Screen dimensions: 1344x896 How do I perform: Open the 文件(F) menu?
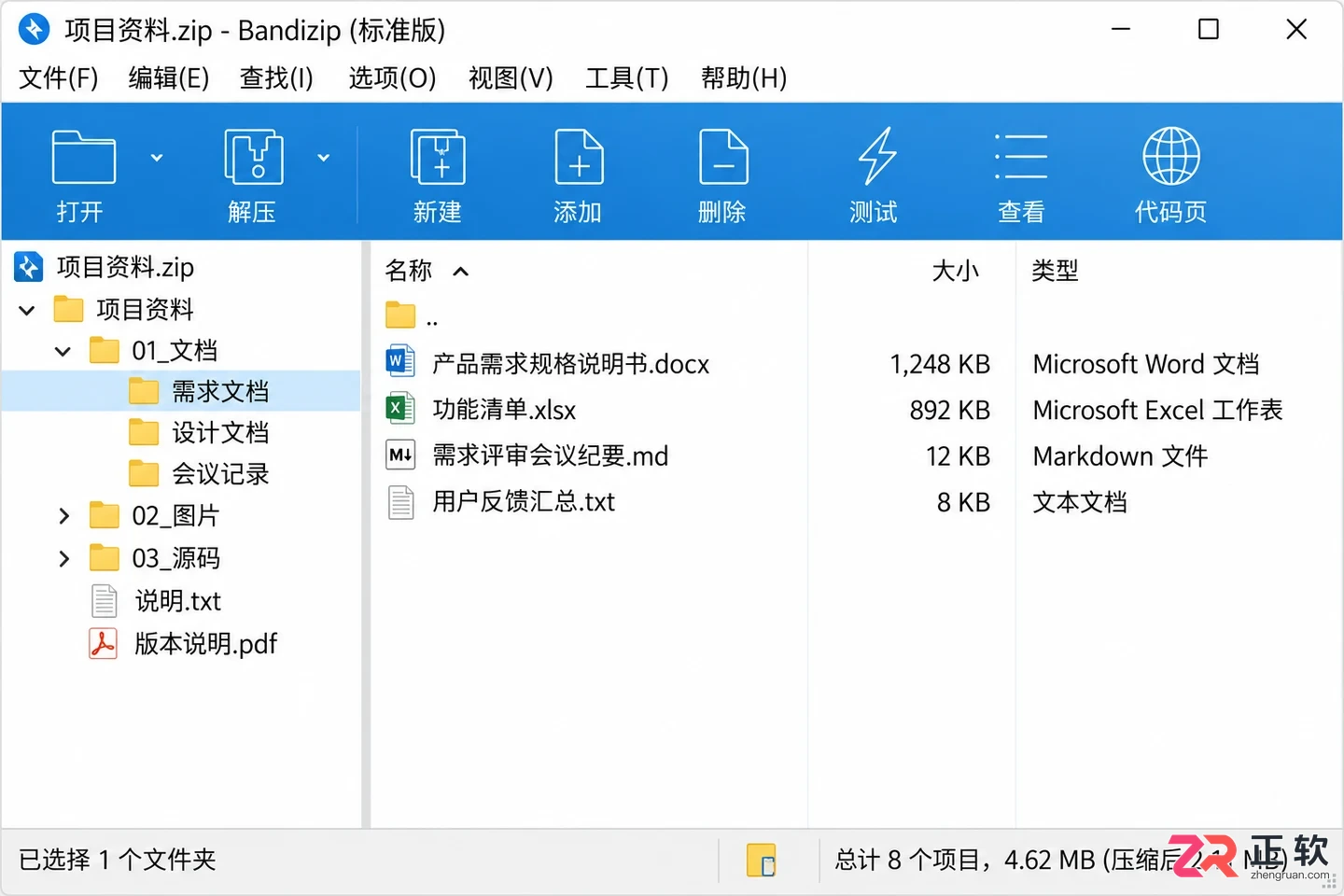click(x=58, y=77)
